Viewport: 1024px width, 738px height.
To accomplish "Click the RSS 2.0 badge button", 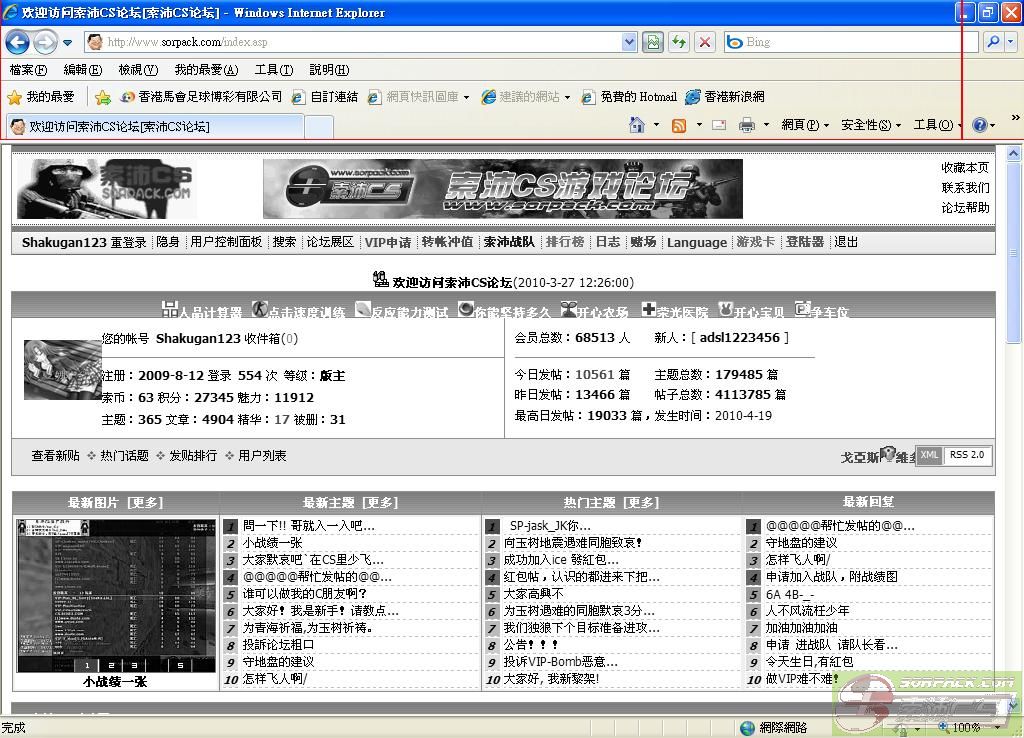I will [x=966, y=455].
